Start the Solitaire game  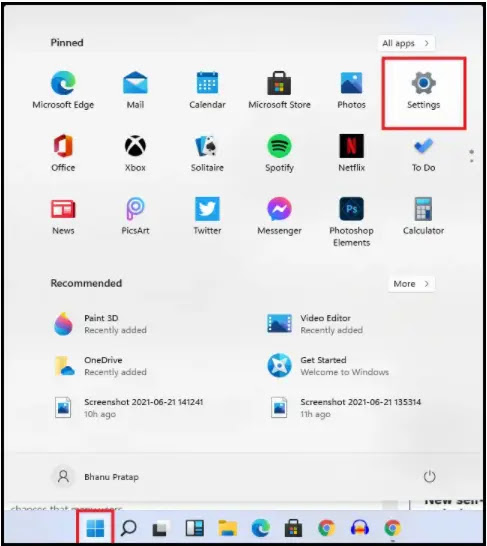pyautogui.click(x=207, y=153)
